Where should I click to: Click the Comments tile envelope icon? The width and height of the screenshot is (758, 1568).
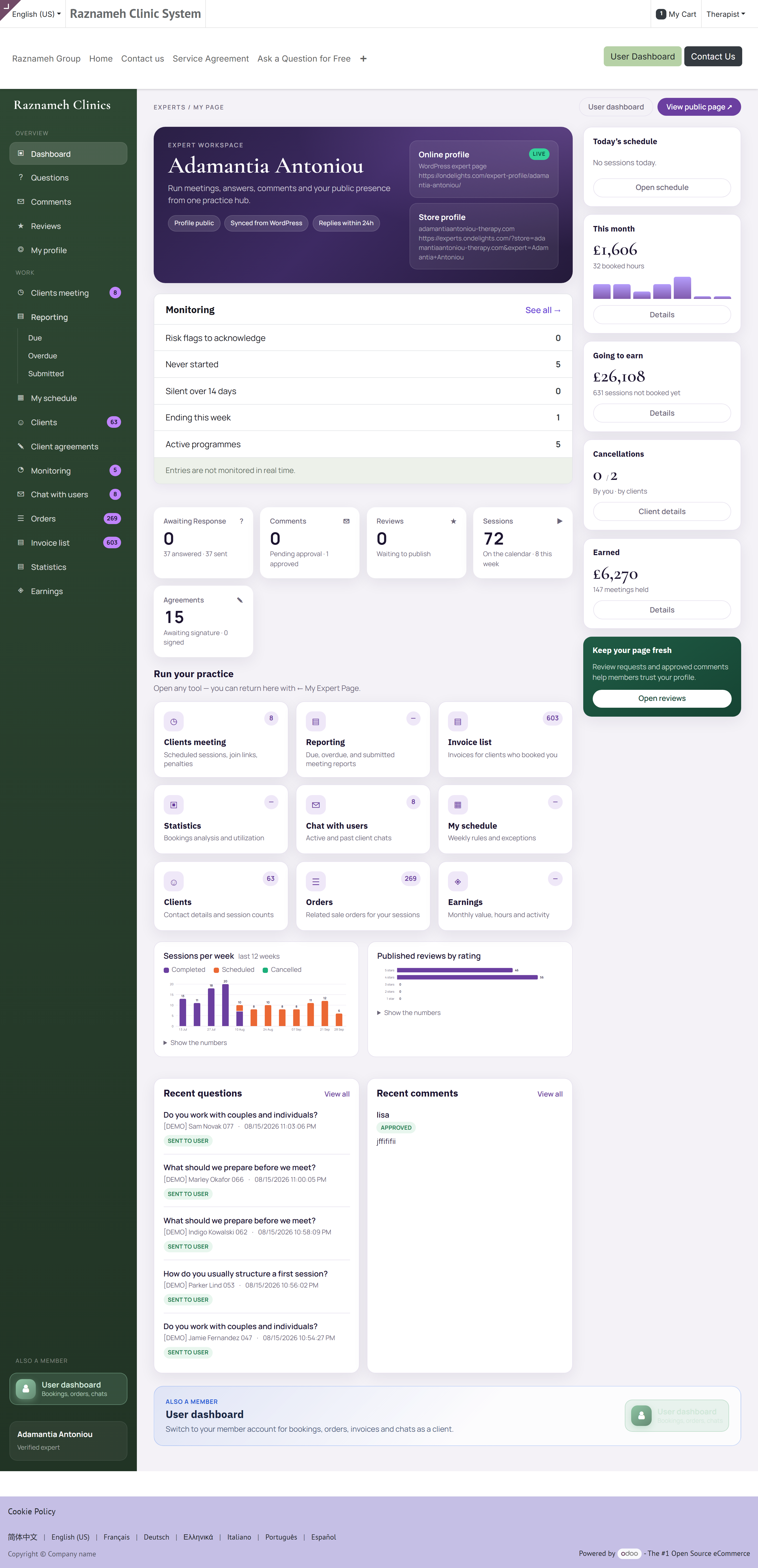(x=346, y=521)
